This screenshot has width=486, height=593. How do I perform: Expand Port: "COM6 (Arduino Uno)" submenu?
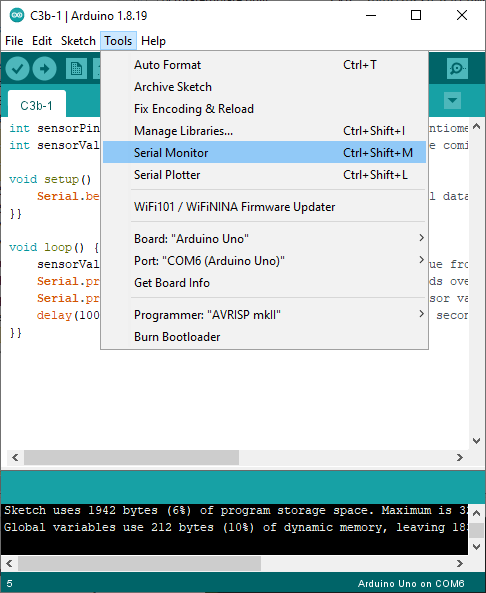click(264, 261)
